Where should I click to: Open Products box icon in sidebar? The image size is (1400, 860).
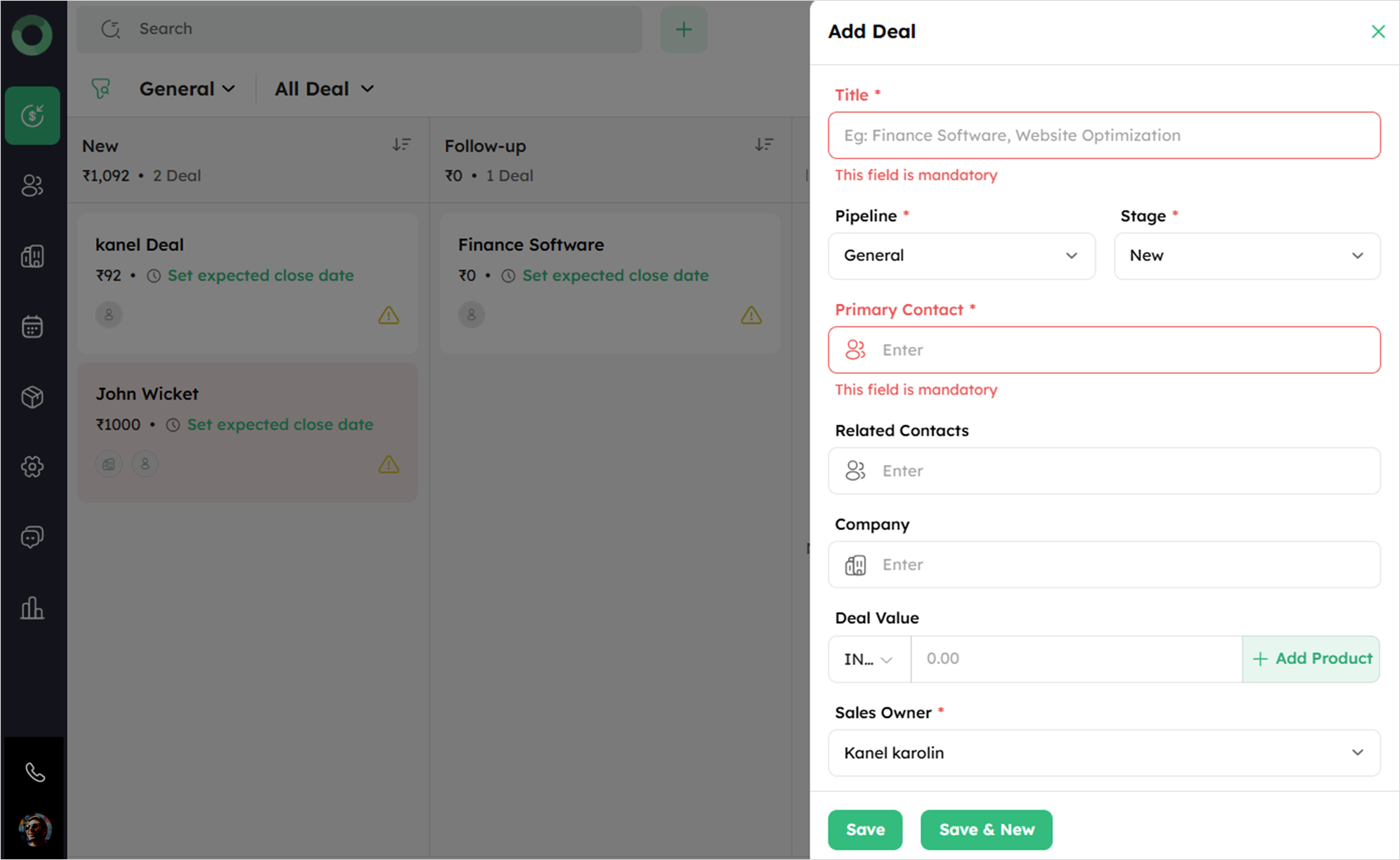click(x=32, y=397)
